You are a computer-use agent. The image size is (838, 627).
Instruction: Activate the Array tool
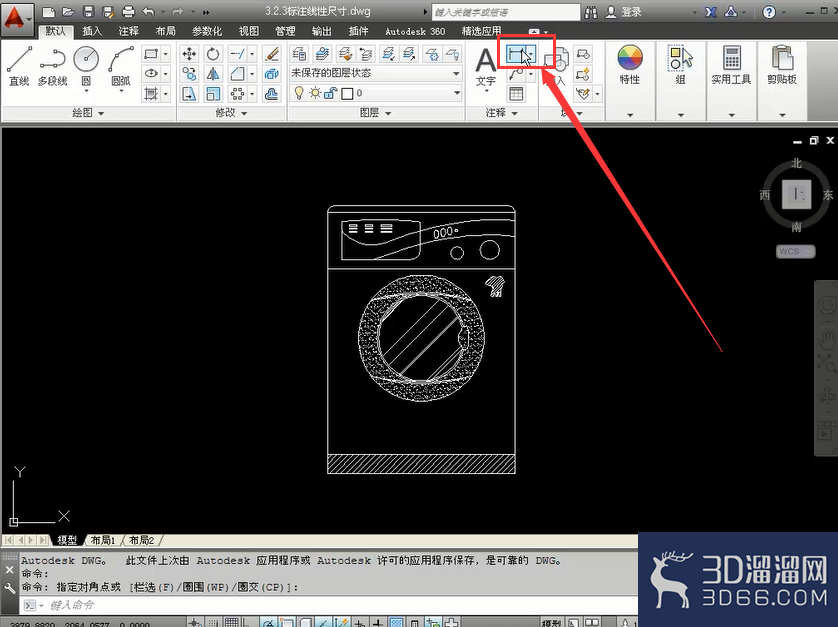(237, 94)
